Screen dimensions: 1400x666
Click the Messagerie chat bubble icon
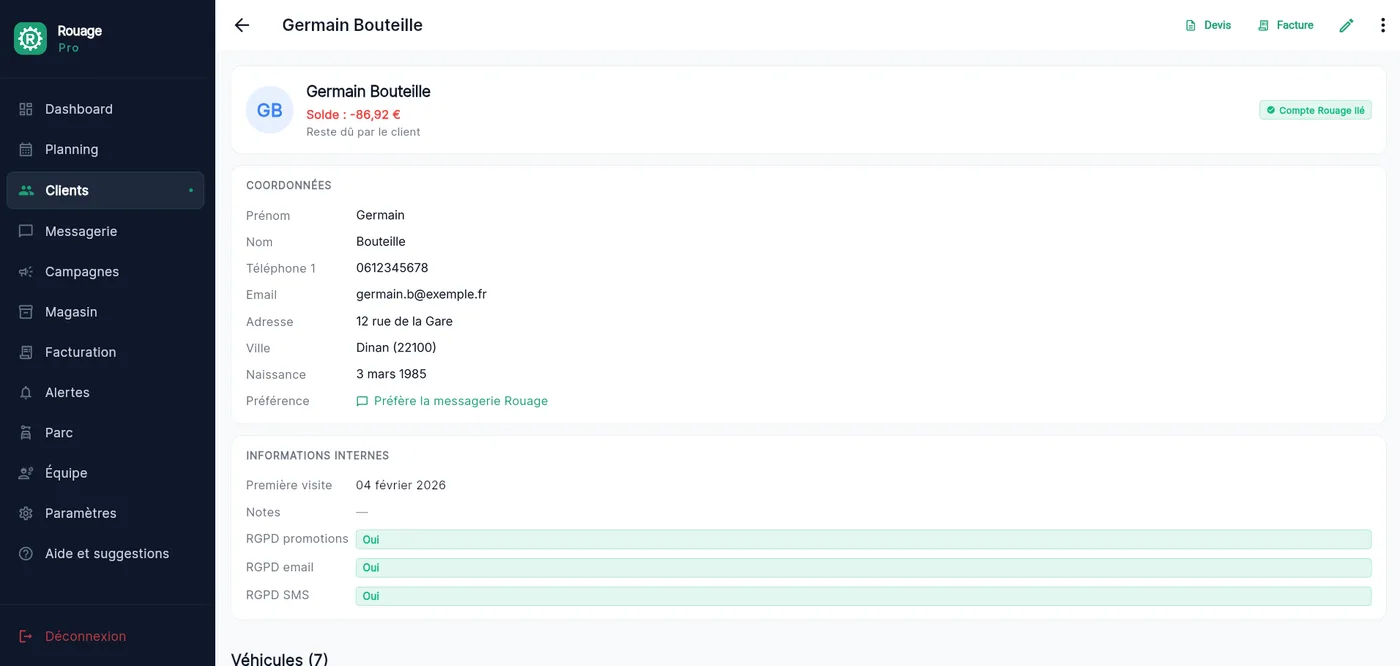click(26, 231)
